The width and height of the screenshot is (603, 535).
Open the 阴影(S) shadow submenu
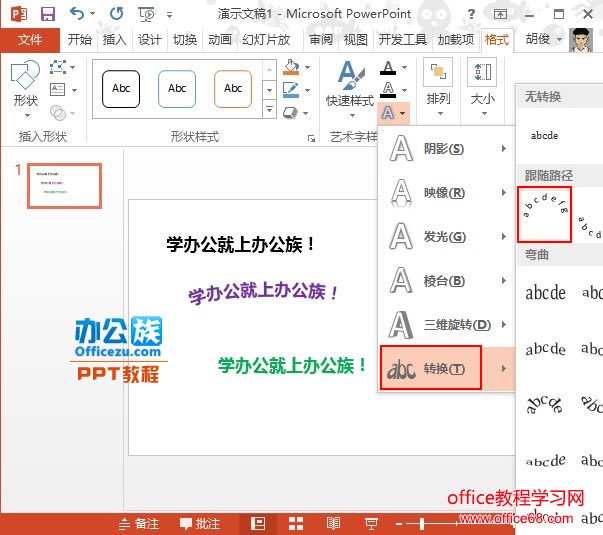pos(447,148)
